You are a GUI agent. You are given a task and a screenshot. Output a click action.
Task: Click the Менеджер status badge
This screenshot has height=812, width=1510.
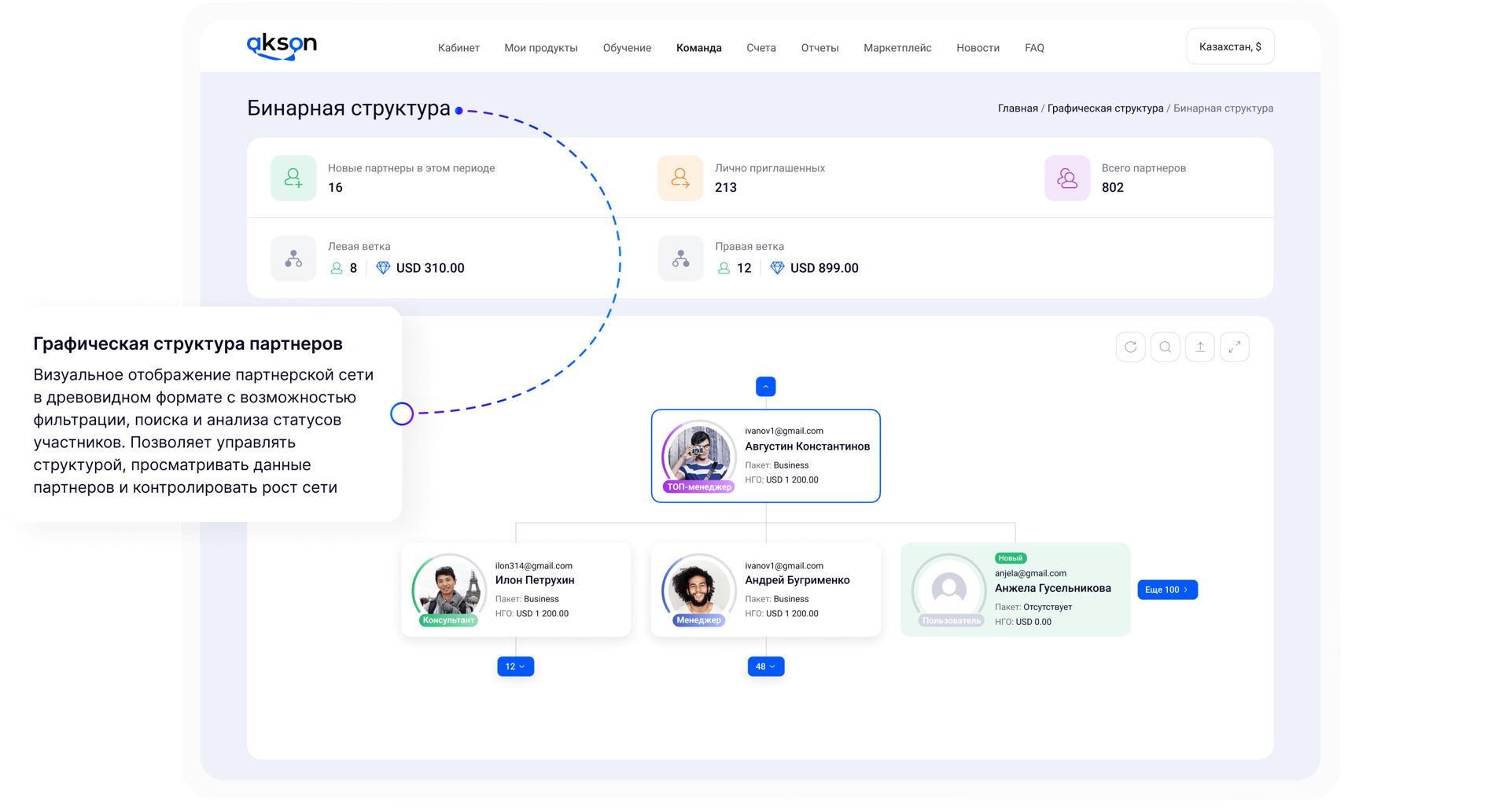click(x=698, y=620)
